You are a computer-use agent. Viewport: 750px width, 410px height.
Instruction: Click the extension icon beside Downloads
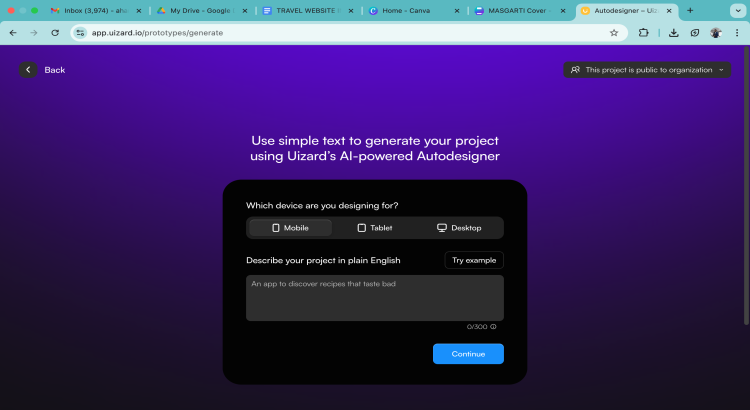pyautogui.click(x=695, y=33)
